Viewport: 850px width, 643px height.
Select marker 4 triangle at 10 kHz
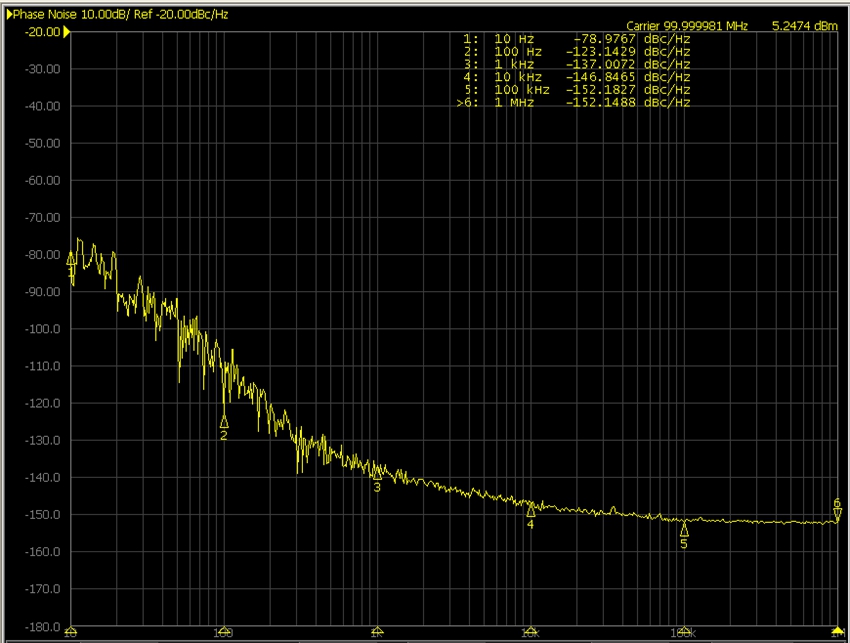(x=531, y=510)
